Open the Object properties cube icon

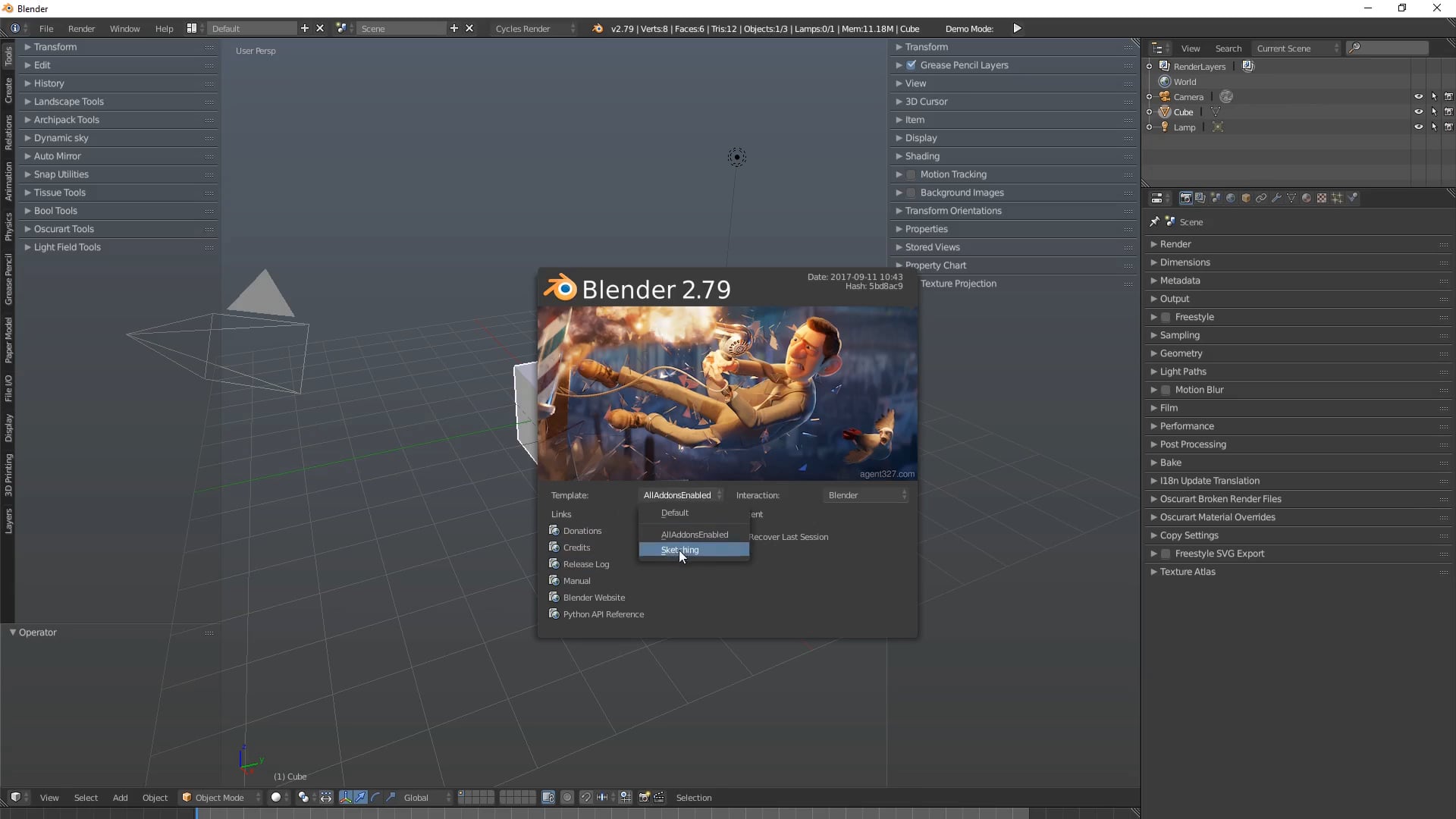click(x=1246, y=198)
